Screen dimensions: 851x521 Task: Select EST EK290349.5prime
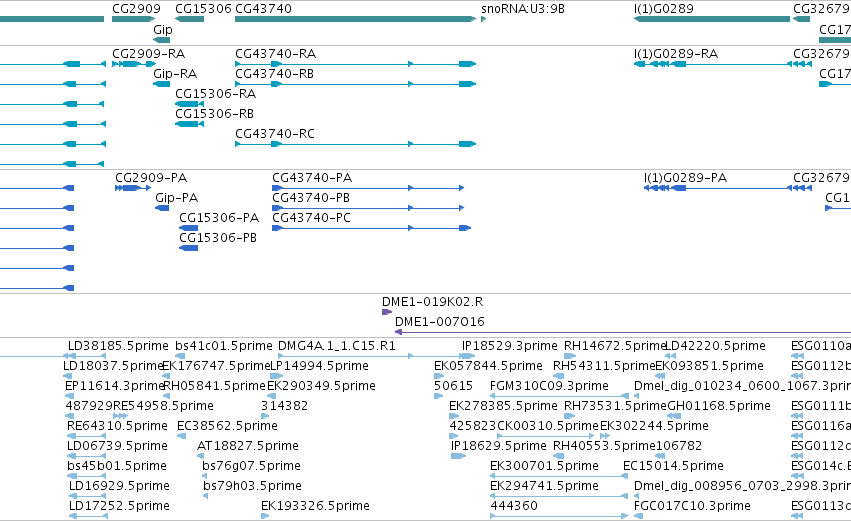(x=321, y=386)
